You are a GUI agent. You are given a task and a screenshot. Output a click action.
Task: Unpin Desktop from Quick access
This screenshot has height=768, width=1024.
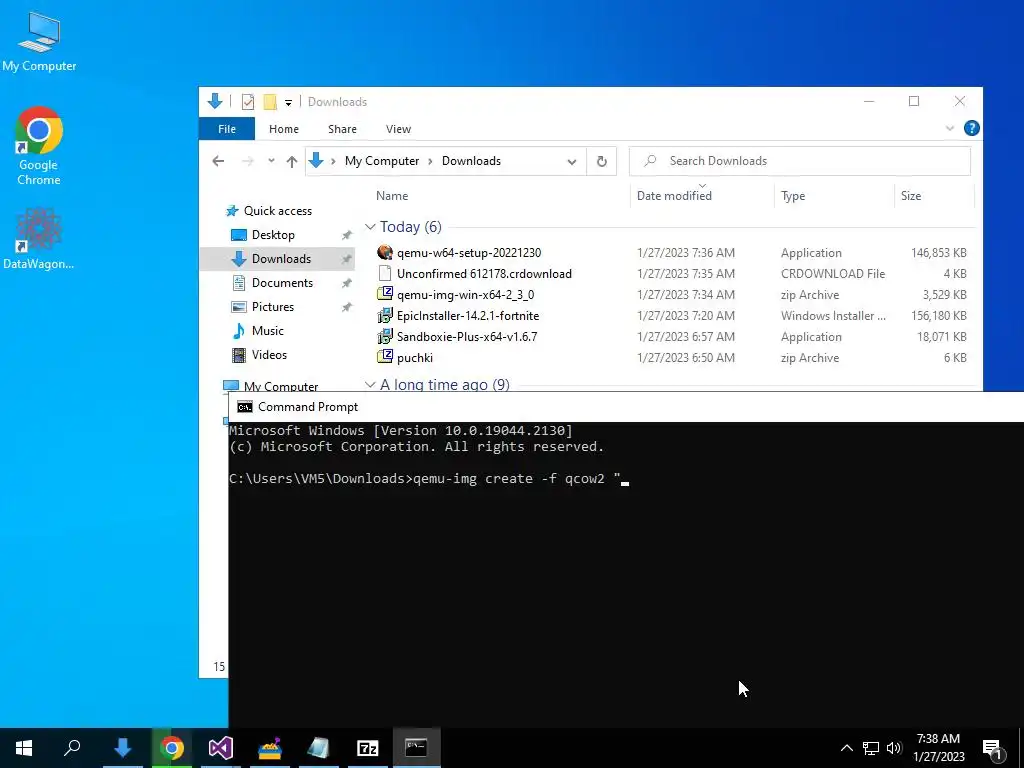(x=347, y=235)
